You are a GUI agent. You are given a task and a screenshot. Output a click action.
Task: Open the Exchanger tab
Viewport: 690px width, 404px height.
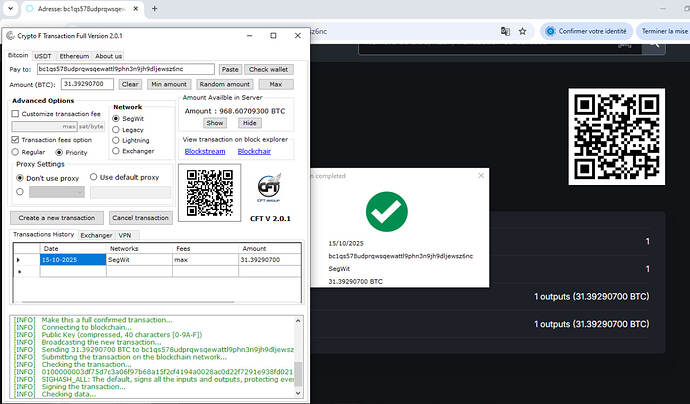[96, 235]
